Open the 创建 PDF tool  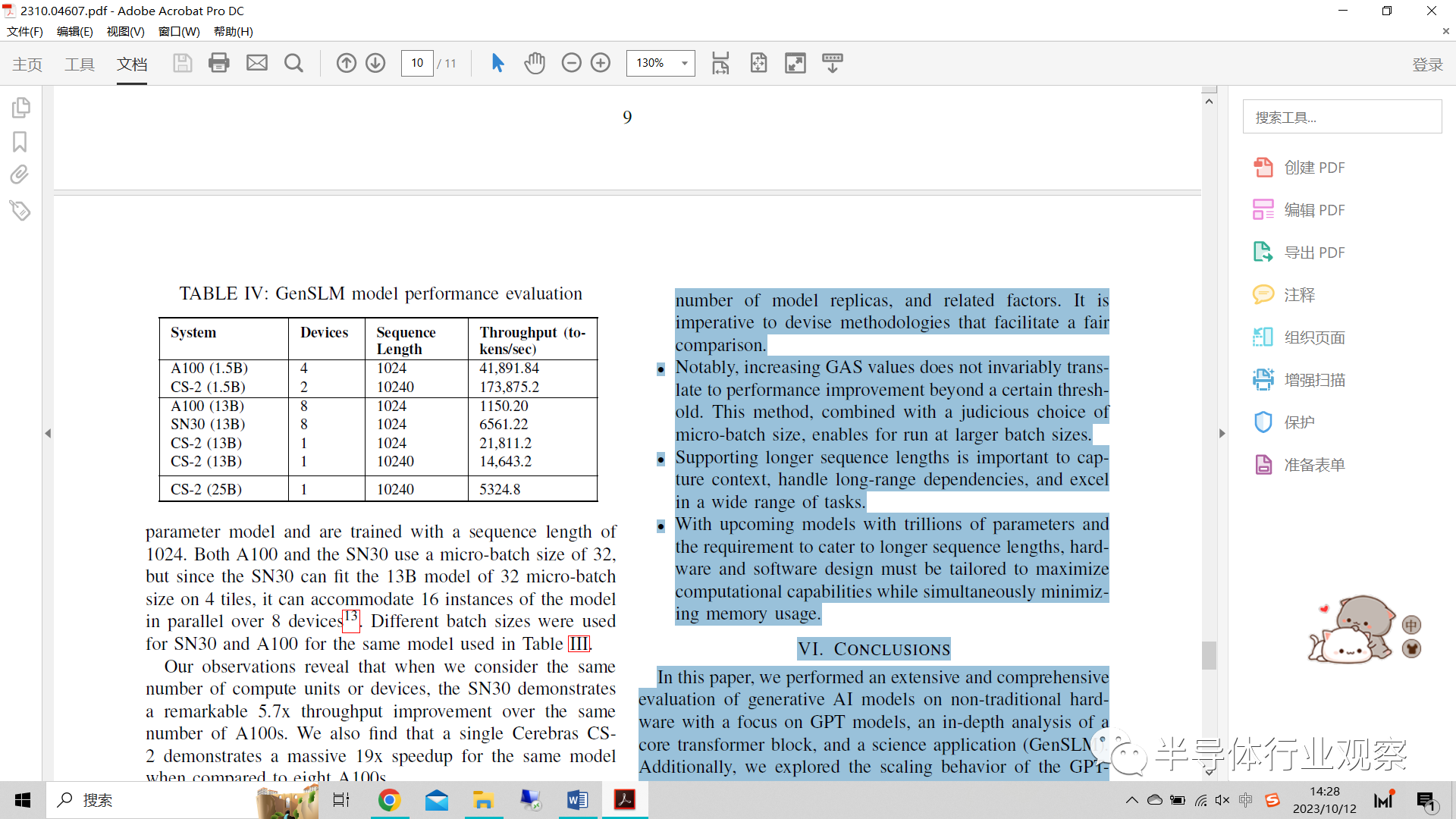(x=1300, y=168)
